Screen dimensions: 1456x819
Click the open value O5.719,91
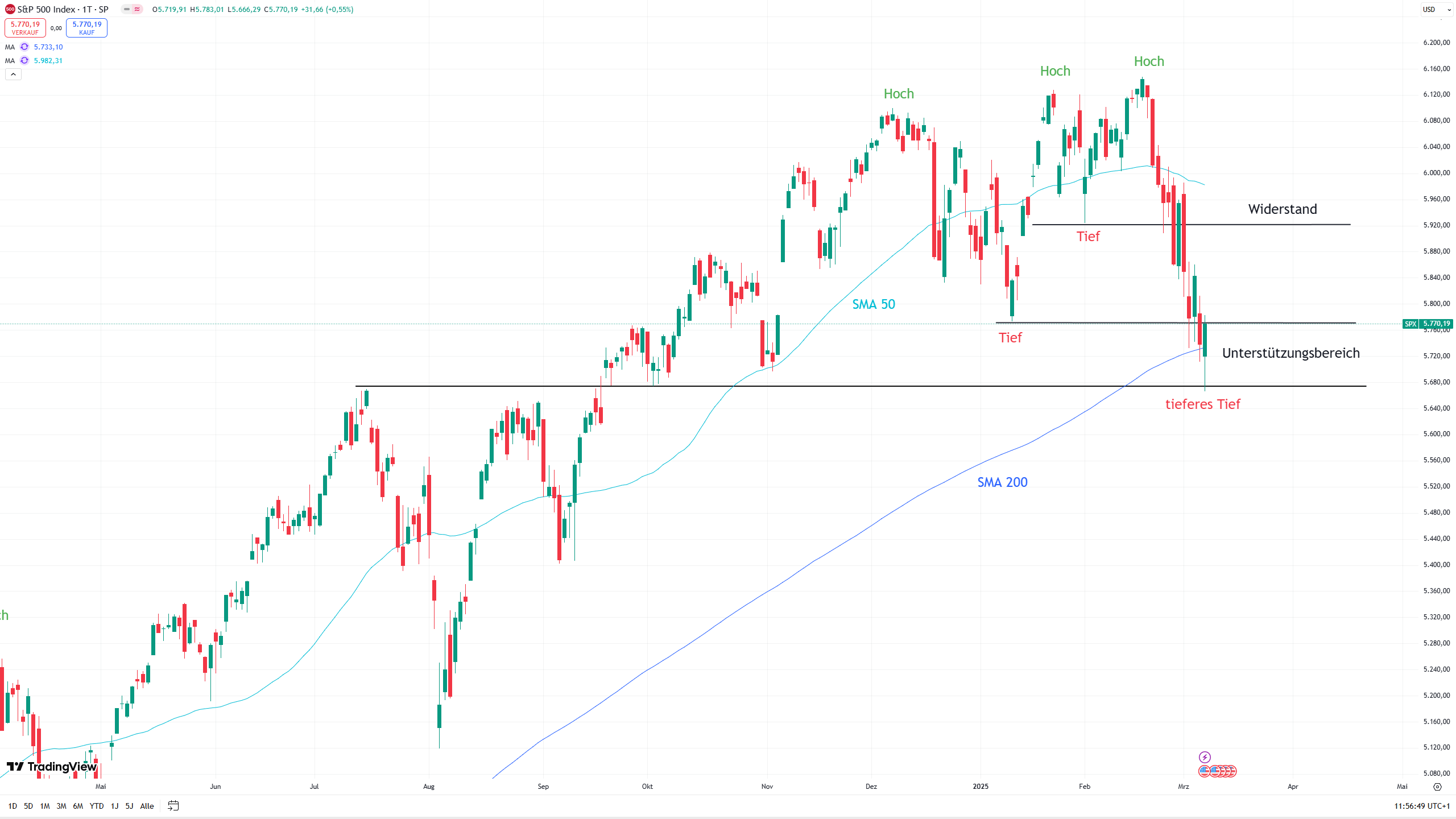[169, 10]
